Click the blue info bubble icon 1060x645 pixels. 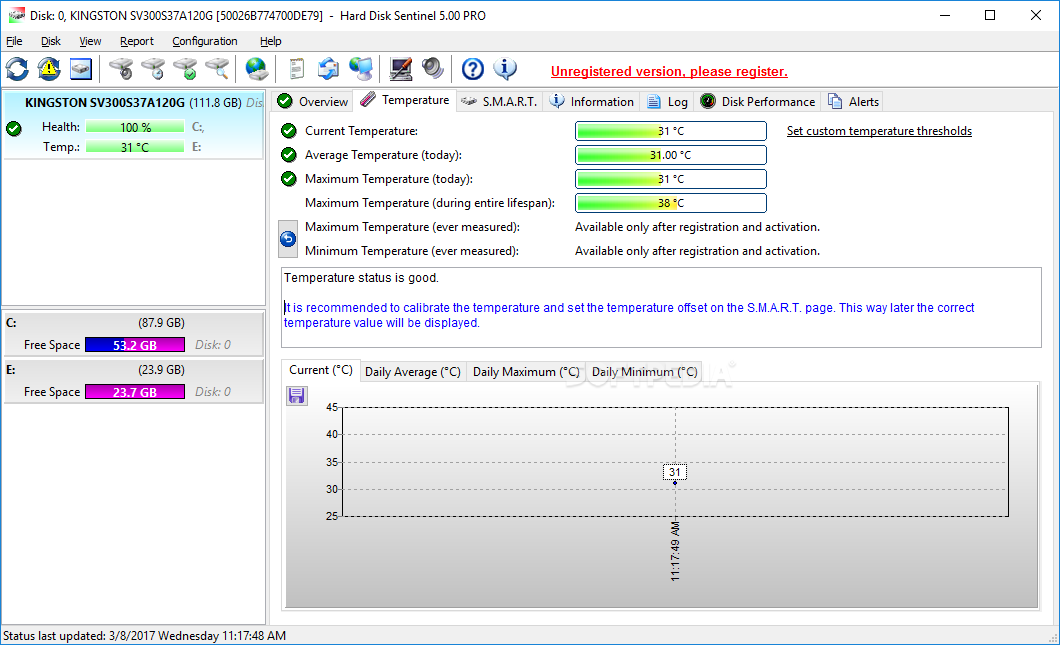point(505,69)
